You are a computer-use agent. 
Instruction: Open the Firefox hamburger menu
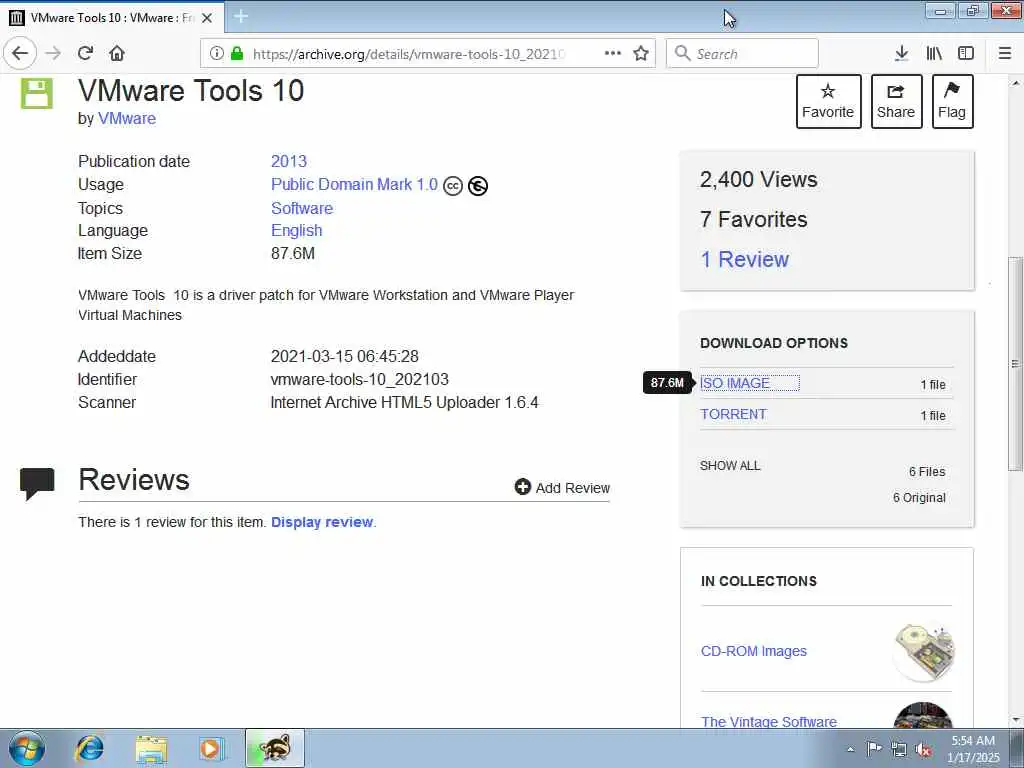[1005, 54]
